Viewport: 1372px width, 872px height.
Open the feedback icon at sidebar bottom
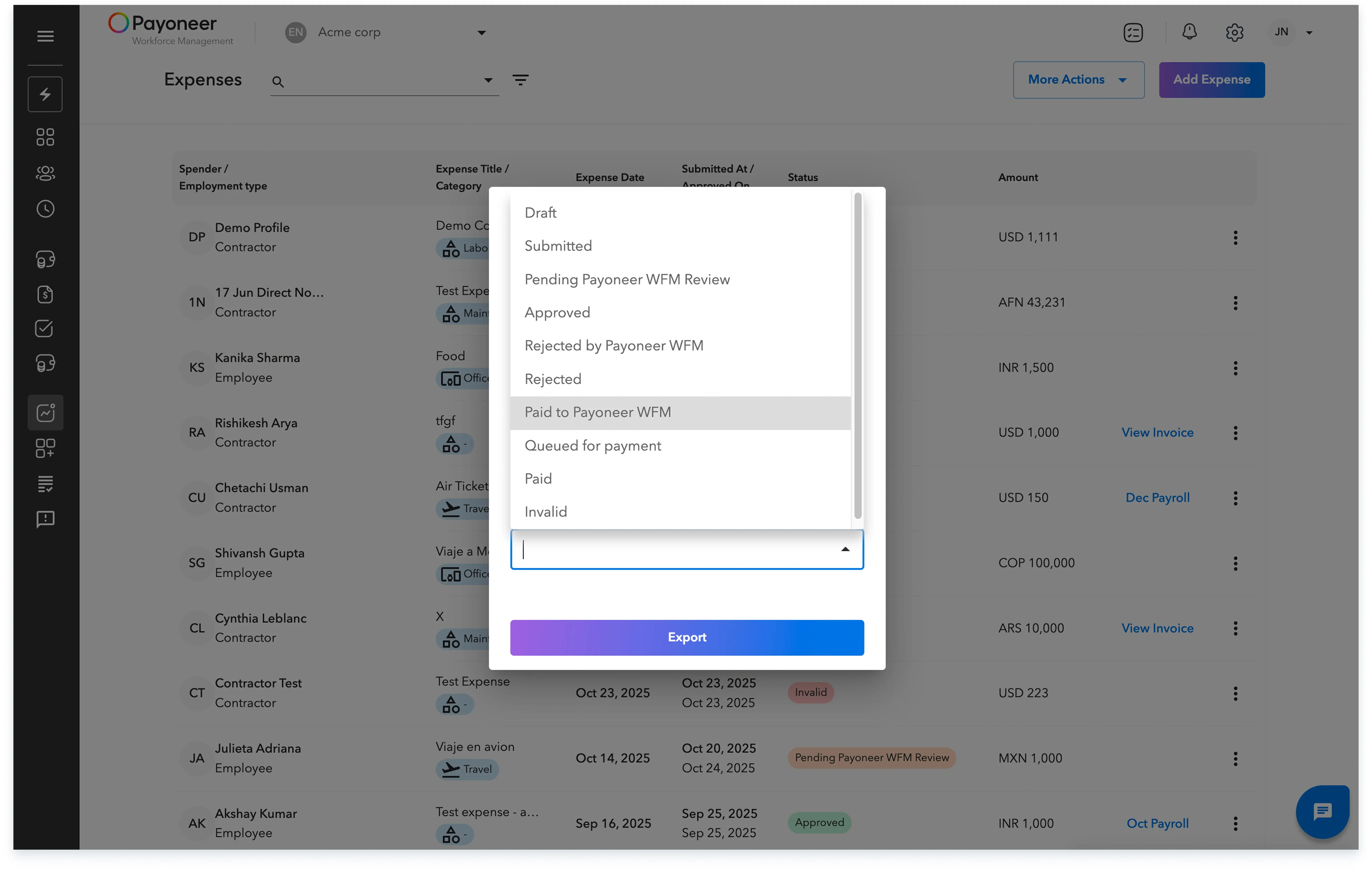pyautogui.click(x=45, y=519)
